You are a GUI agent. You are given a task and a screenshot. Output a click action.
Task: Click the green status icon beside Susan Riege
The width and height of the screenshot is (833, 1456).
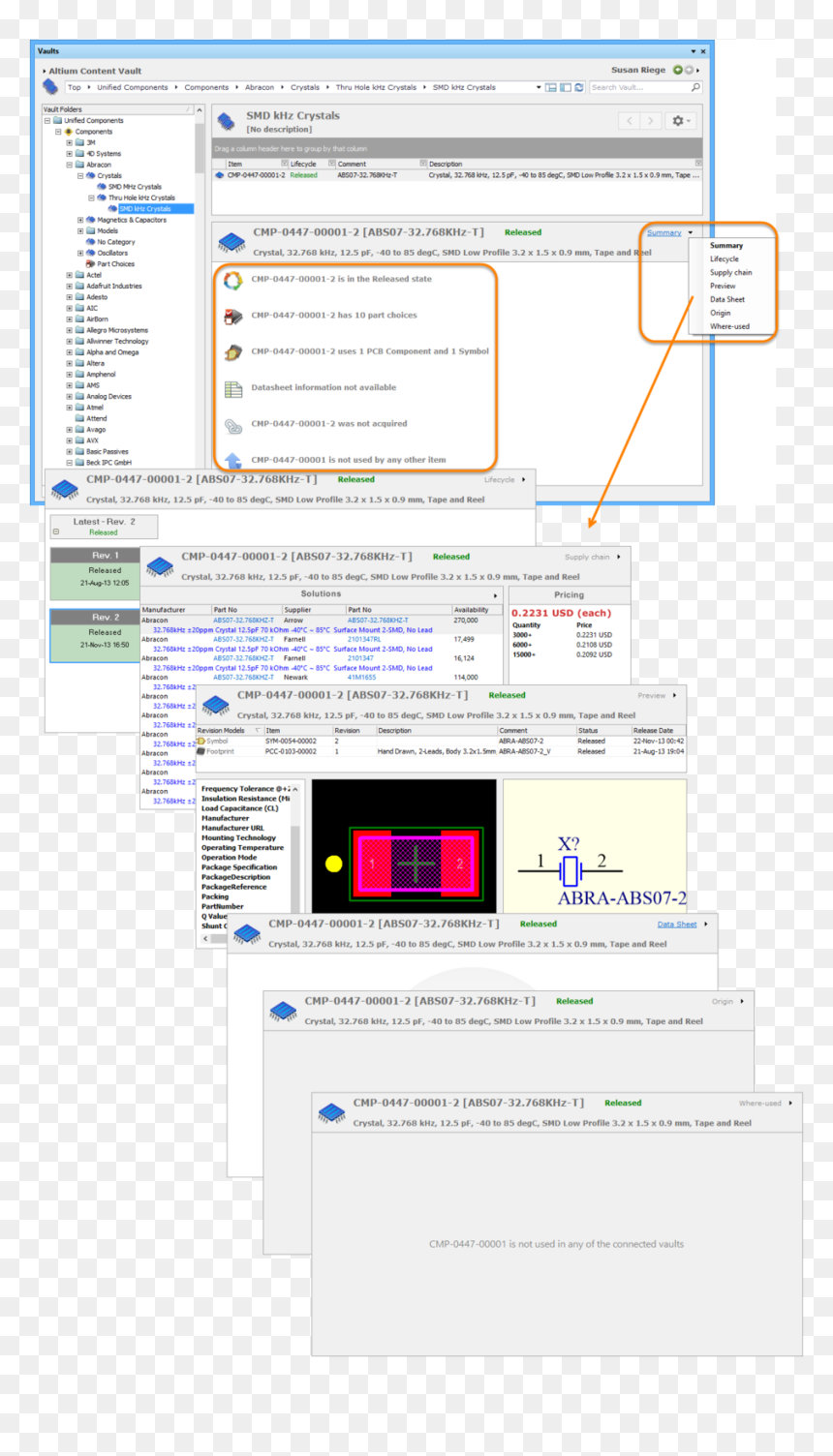(x=677, y=70)
